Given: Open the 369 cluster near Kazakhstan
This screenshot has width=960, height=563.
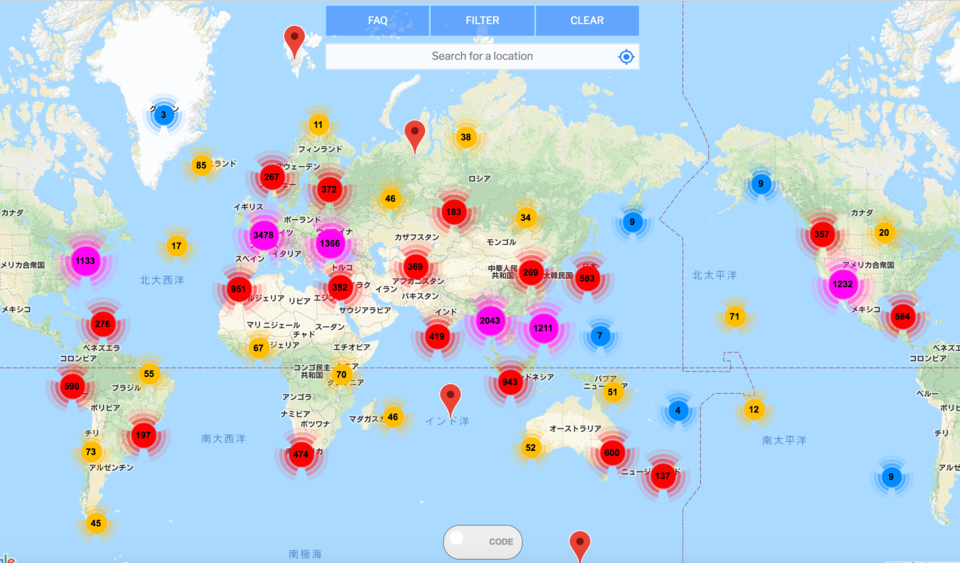Looking at the screenshot, I should tap(415, 267).
